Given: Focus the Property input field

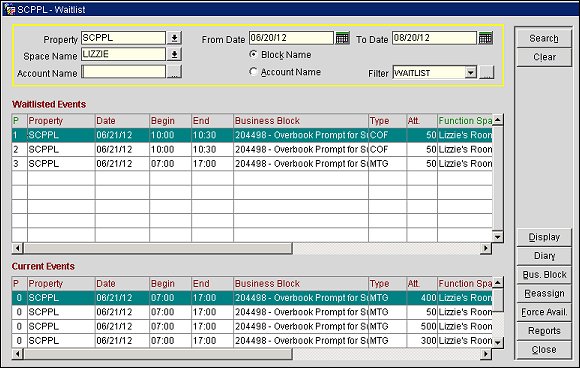Looking at the screenshot, I should [123, 38].
